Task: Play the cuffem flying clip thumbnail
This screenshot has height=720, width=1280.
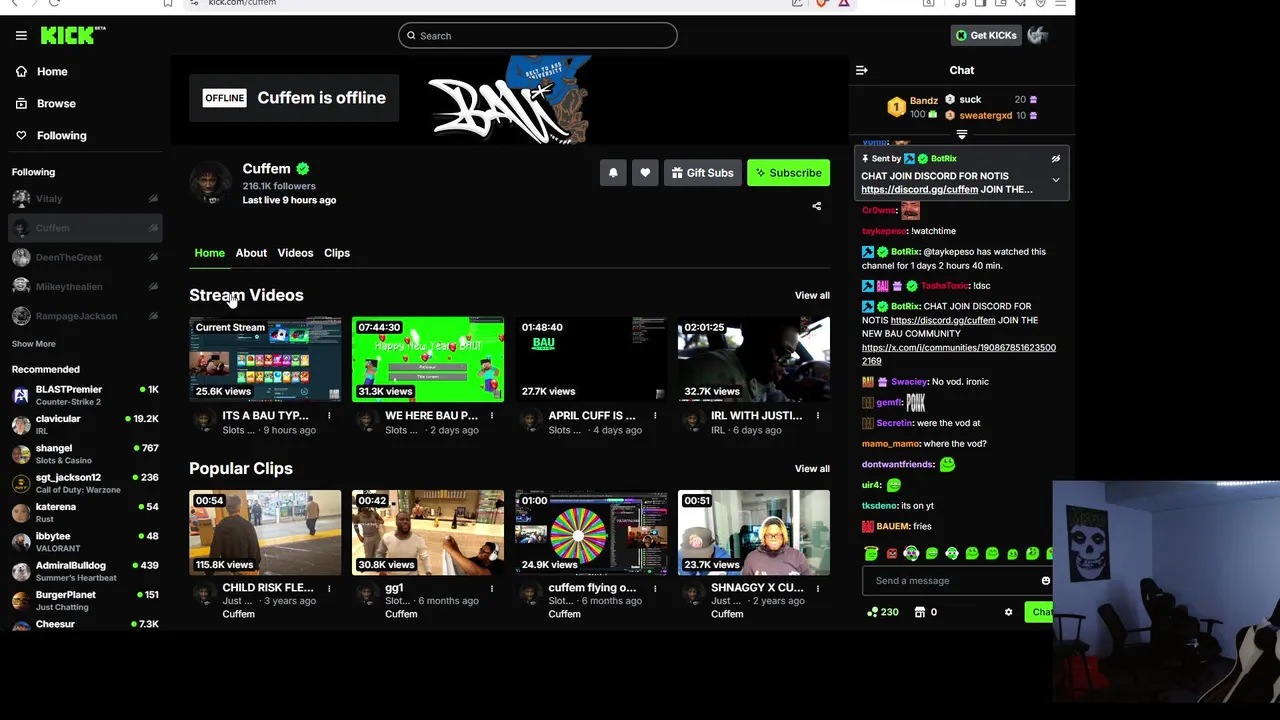Action: click(591, 532)
